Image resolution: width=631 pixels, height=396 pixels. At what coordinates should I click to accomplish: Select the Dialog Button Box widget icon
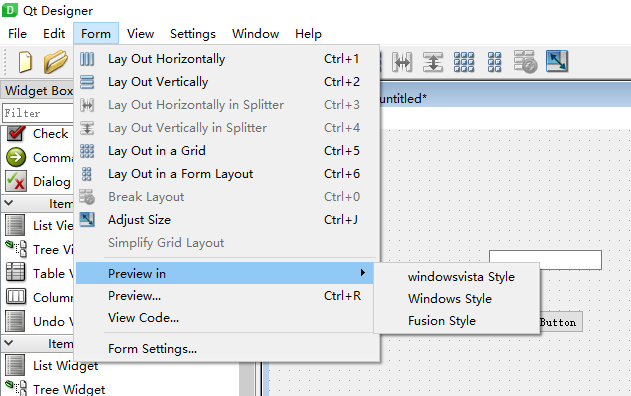pyautogui.click(x=16, y=181)
